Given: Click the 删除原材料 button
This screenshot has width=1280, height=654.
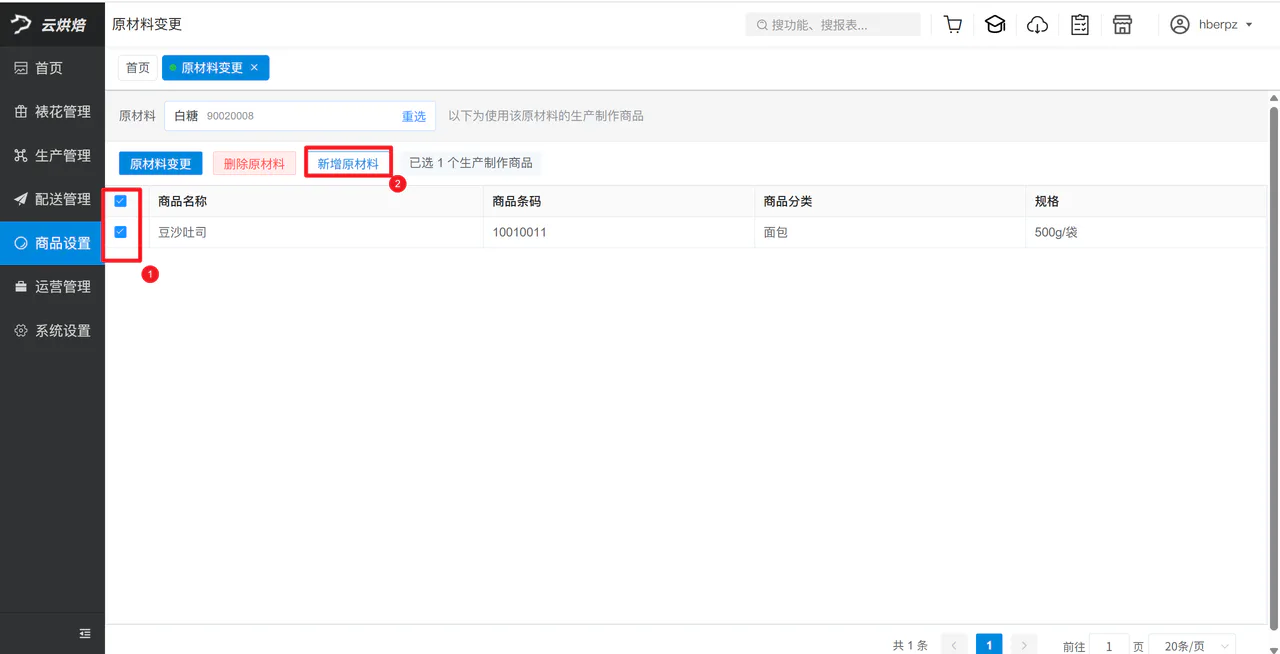Looking at the screenshot, I should pyautogui.click(x=254, y=164).
